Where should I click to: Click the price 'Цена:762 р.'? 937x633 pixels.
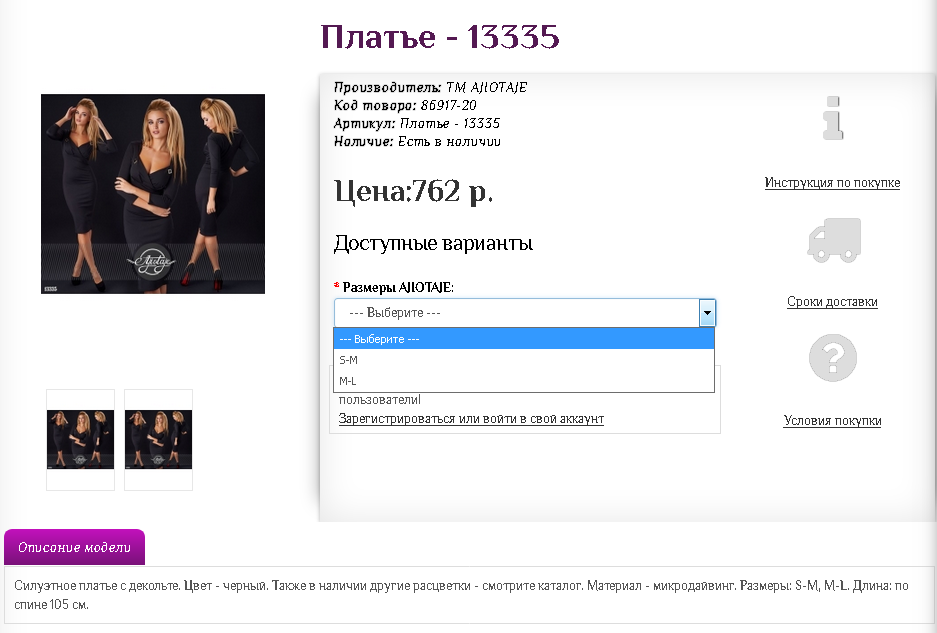(x=413, y=191)
